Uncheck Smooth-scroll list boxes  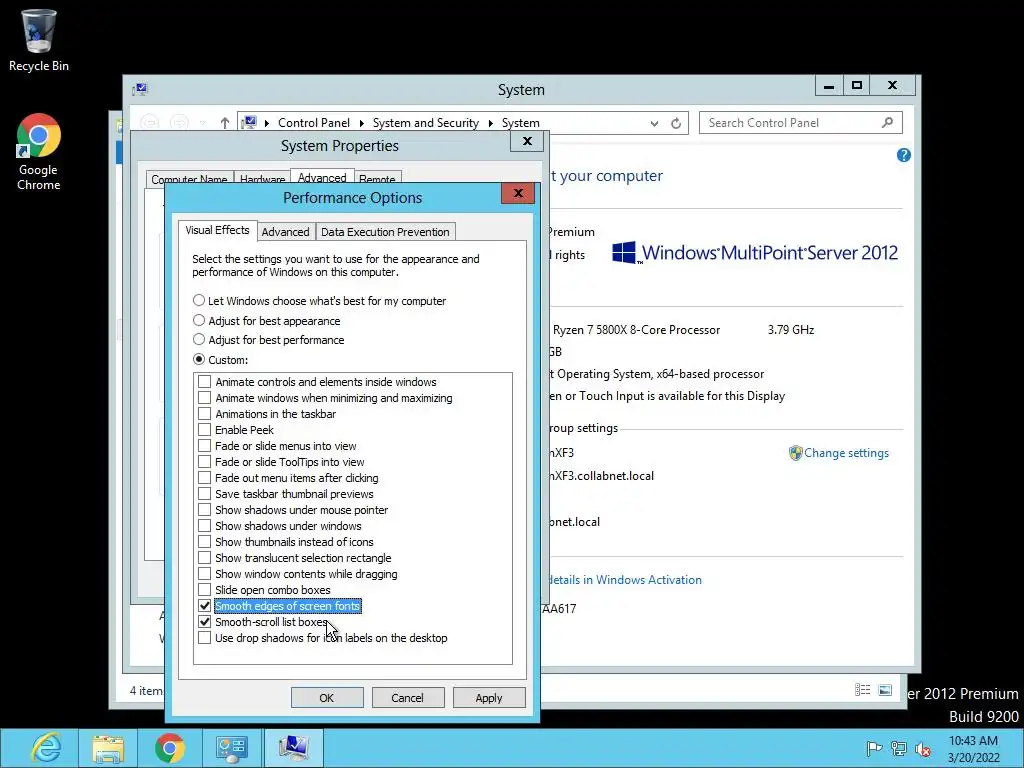click(x=204, y=622)
